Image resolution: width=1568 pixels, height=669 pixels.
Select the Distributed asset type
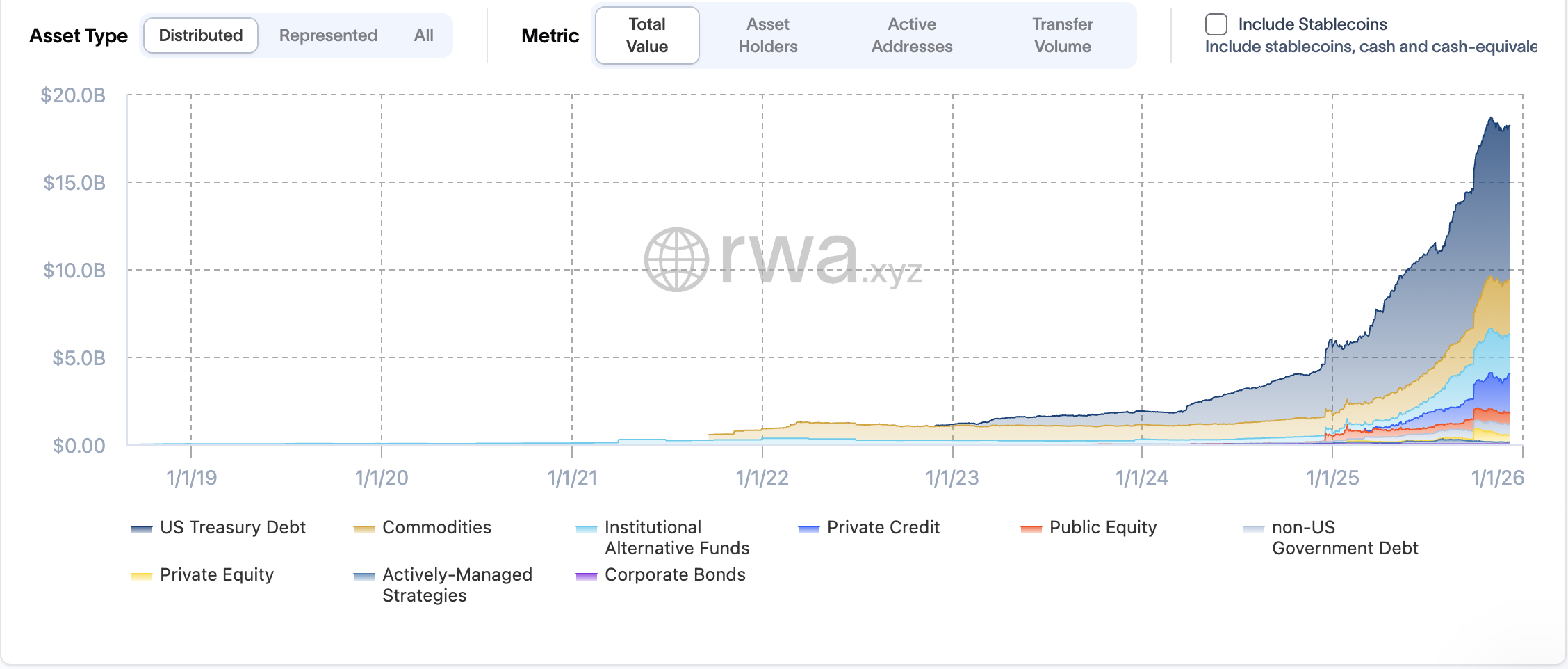[201, 35]
